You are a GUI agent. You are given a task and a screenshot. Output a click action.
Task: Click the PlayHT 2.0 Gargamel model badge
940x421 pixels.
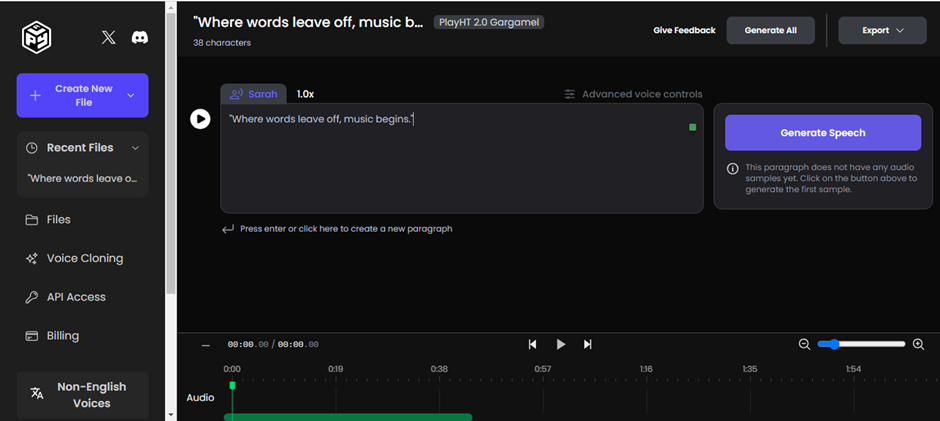coord(489,23)
